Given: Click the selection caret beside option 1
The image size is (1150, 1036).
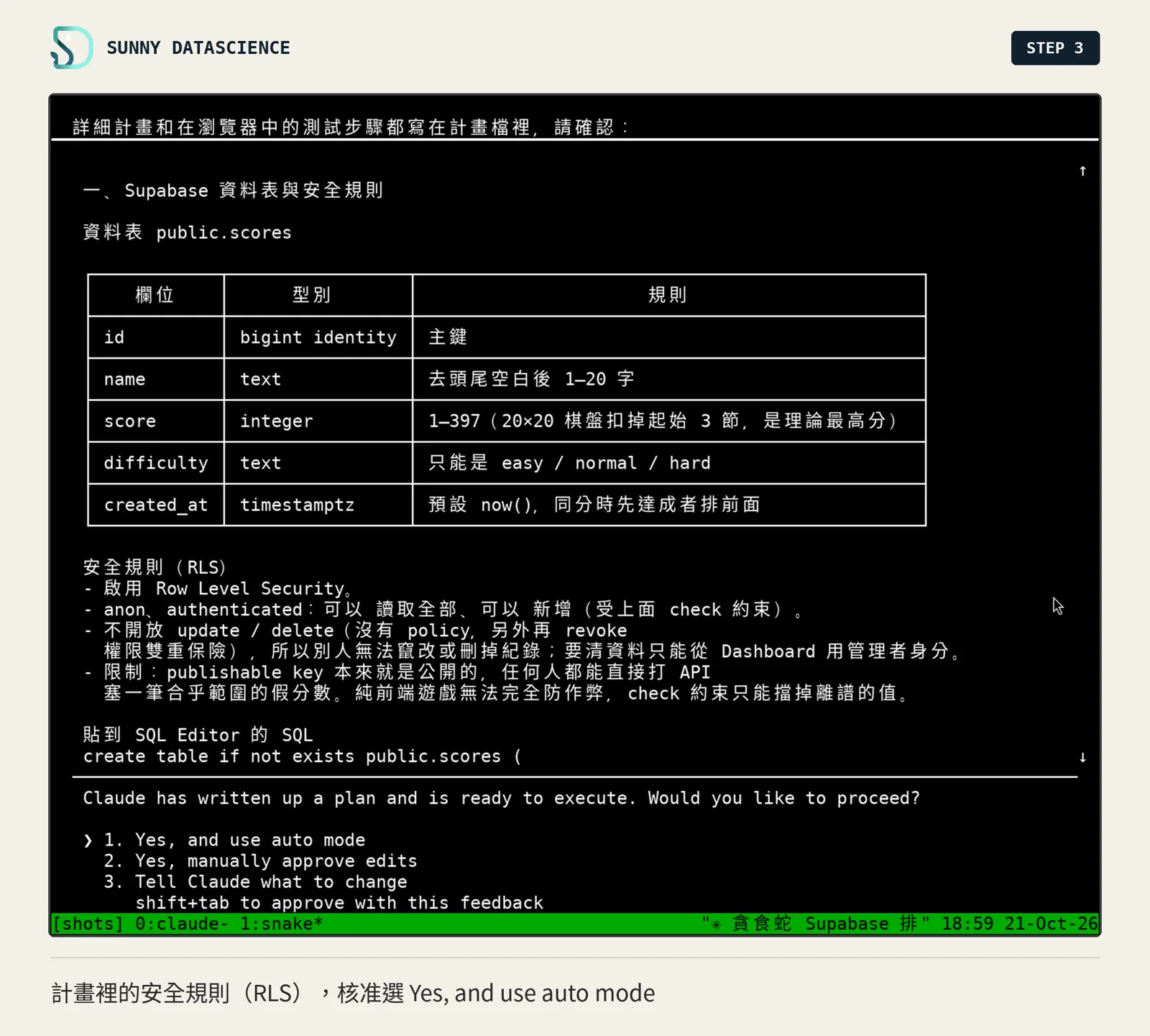Looking at the screenshot, I should click(x=88, y=840).
